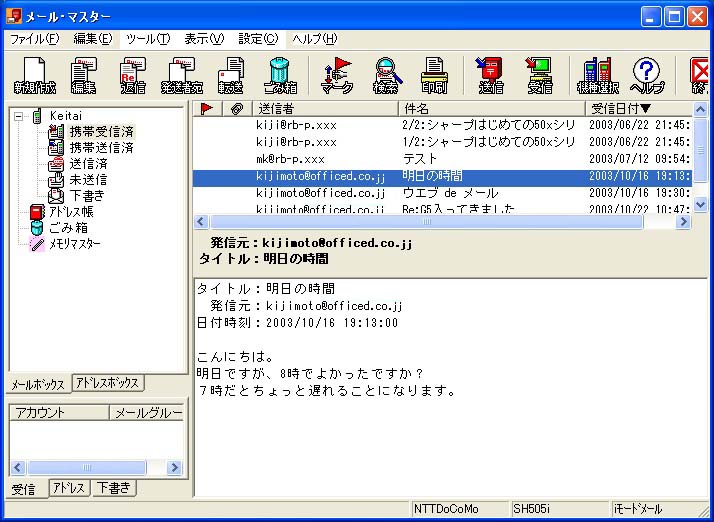Select 送信済 folder in the tree

tap(87, 163)
